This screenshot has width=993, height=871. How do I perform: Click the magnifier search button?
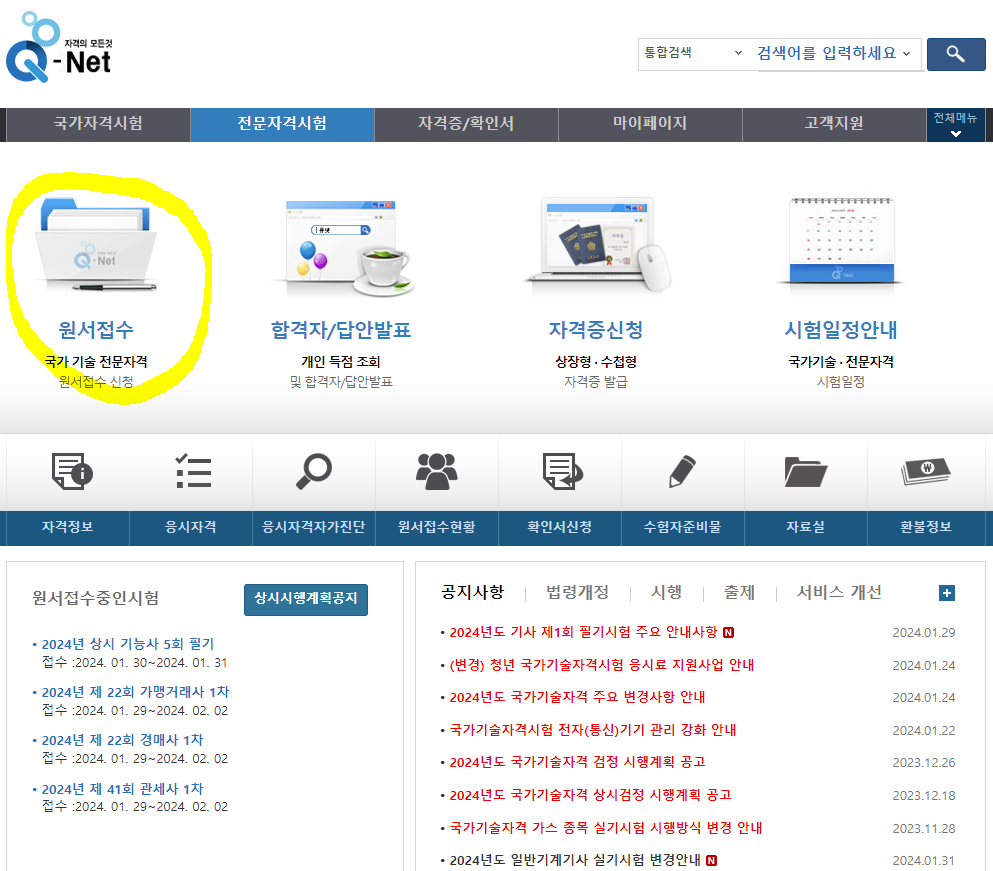tap(956, 54)
